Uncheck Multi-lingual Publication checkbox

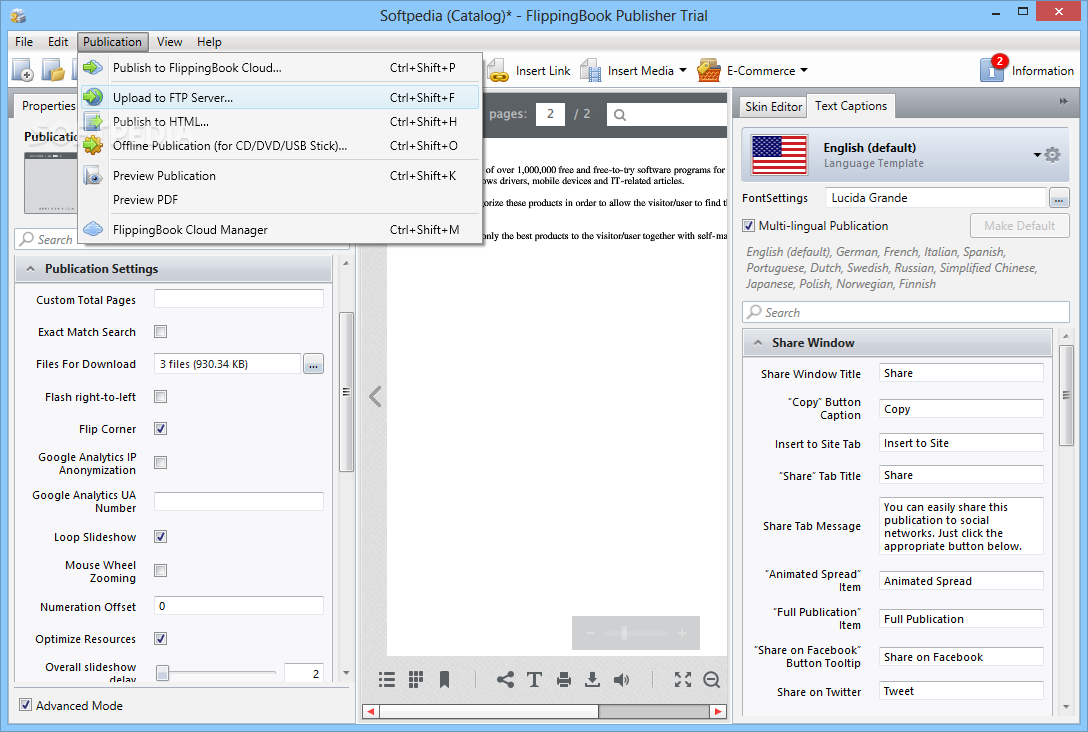[749, 225]
